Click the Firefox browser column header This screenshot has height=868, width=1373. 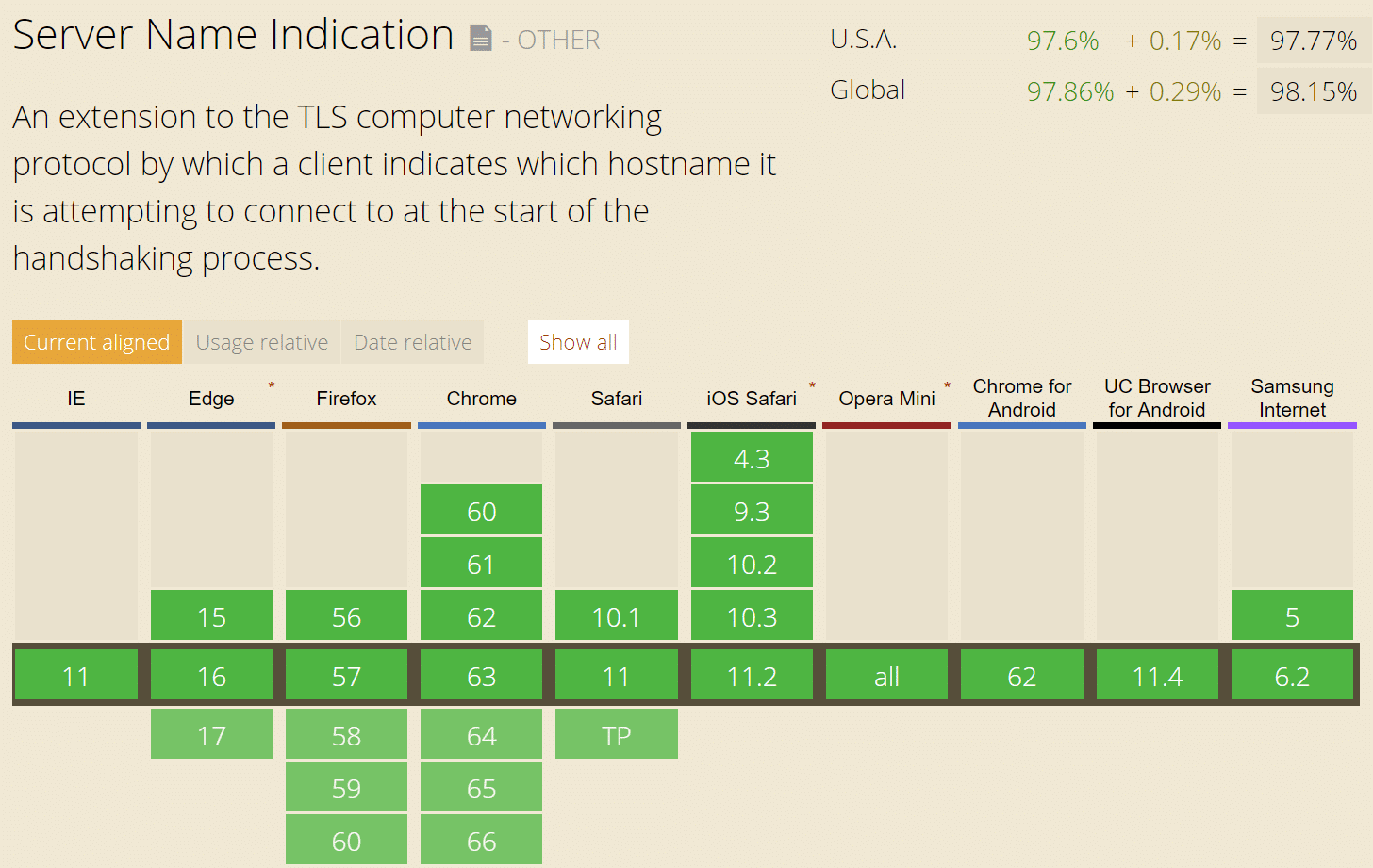point(346,399)
